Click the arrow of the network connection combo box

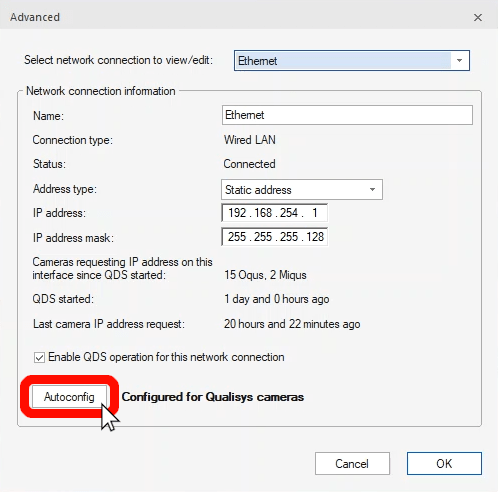pyautogui.click(x=459, y=61)
